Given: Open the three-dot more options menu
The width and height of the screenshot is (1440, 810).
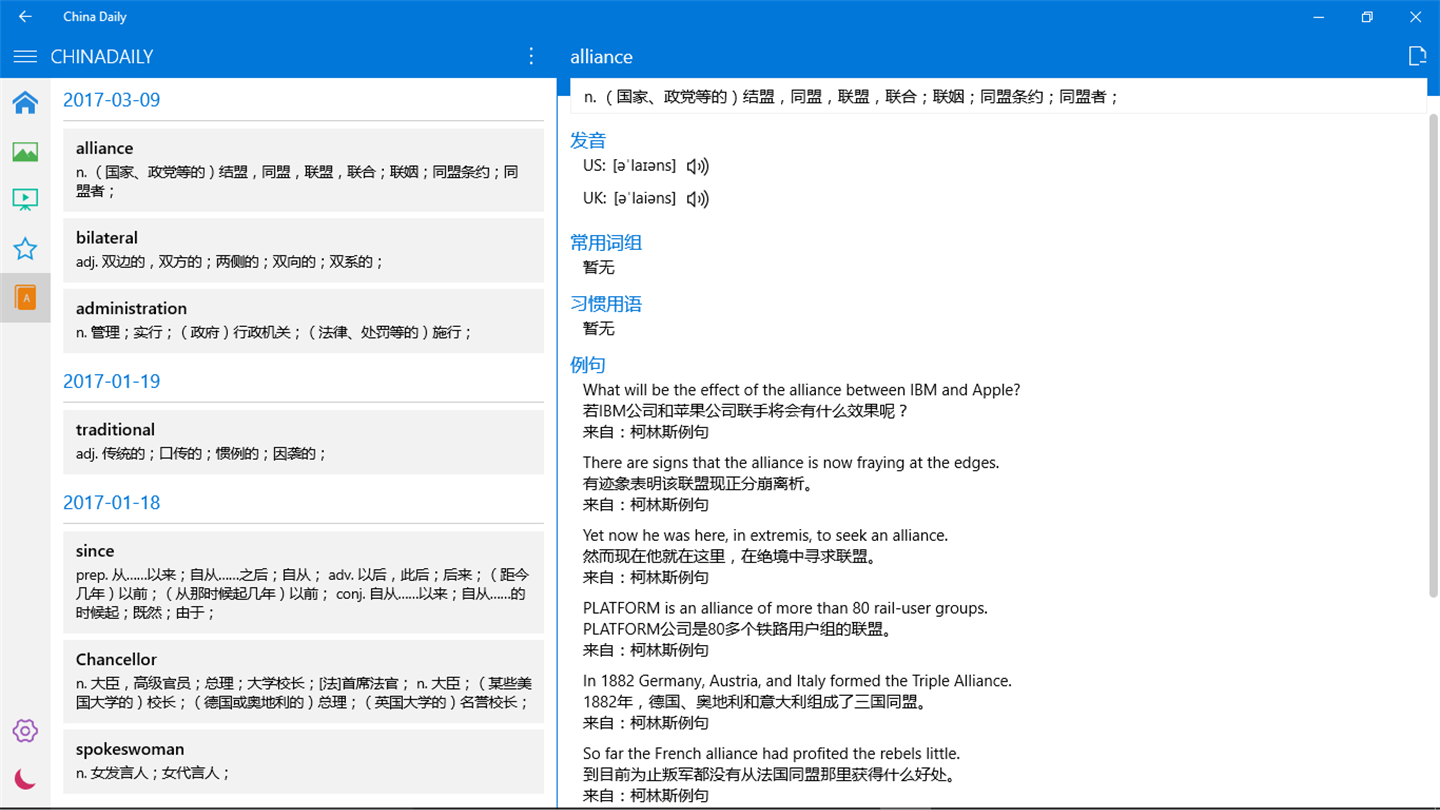Looking at the screenshot, I should (531, 56).
